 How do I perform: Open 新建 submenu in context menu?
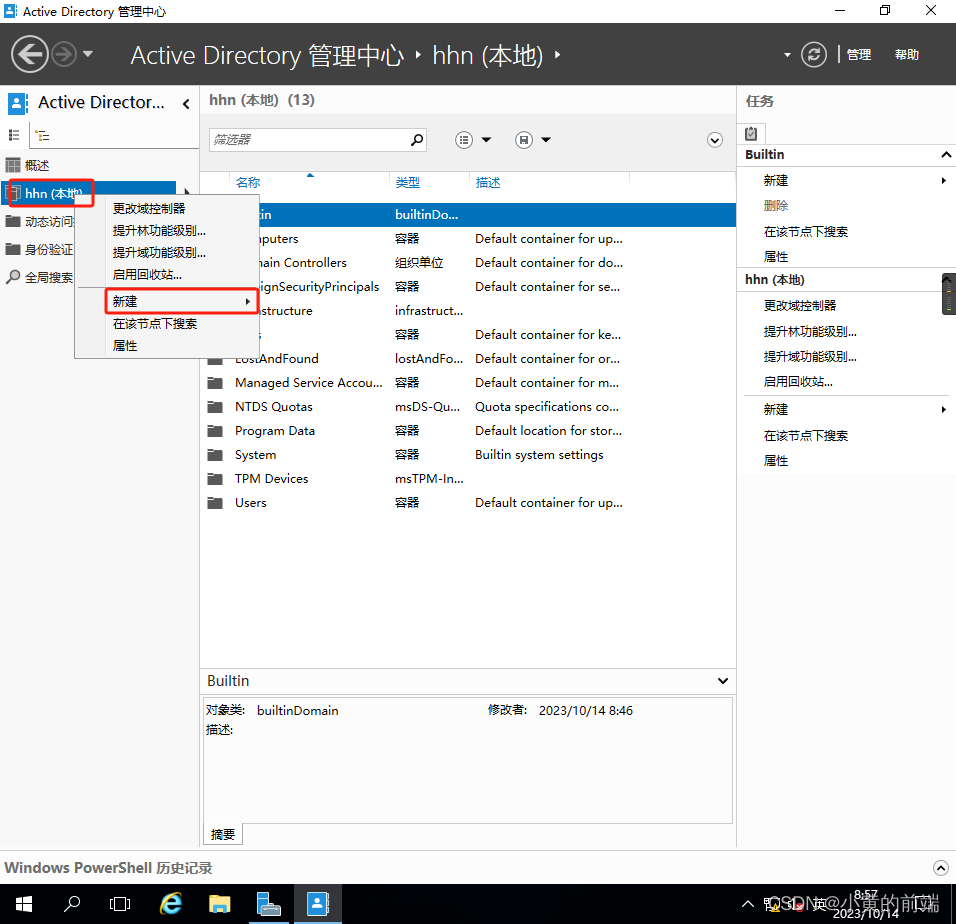click(182, 301)
